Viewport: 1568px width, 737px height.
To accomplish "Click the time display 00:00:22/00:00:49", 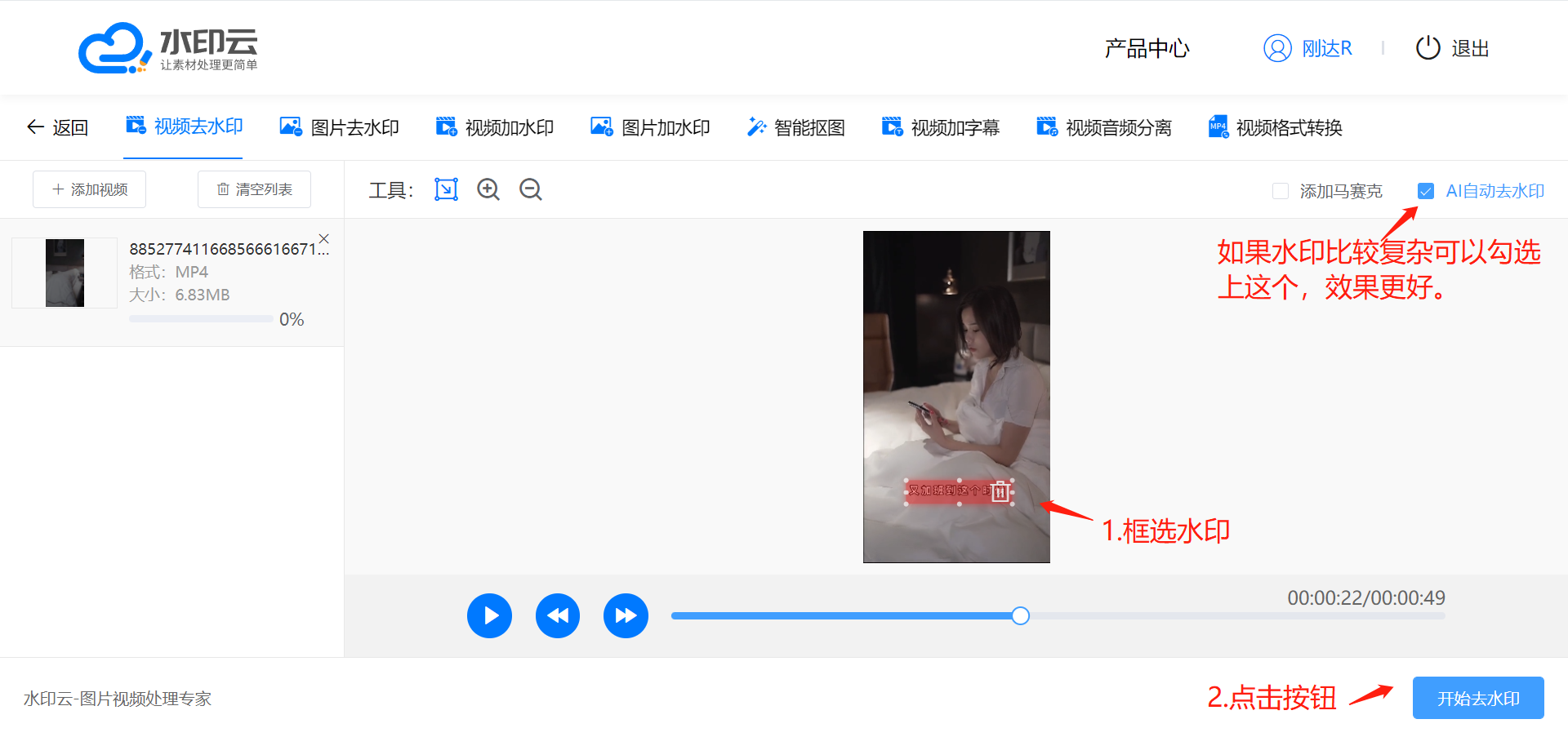I will pos(1366,597).
